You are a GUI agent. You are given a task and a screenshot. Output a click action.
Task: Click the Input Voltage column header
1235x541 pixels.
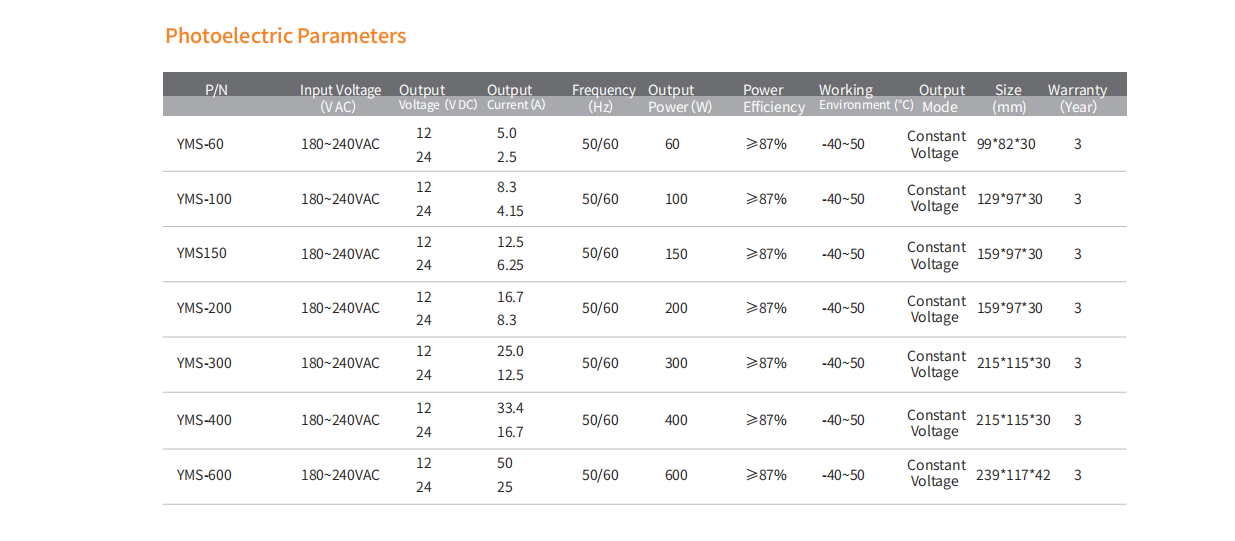click(x=340, y=97)
